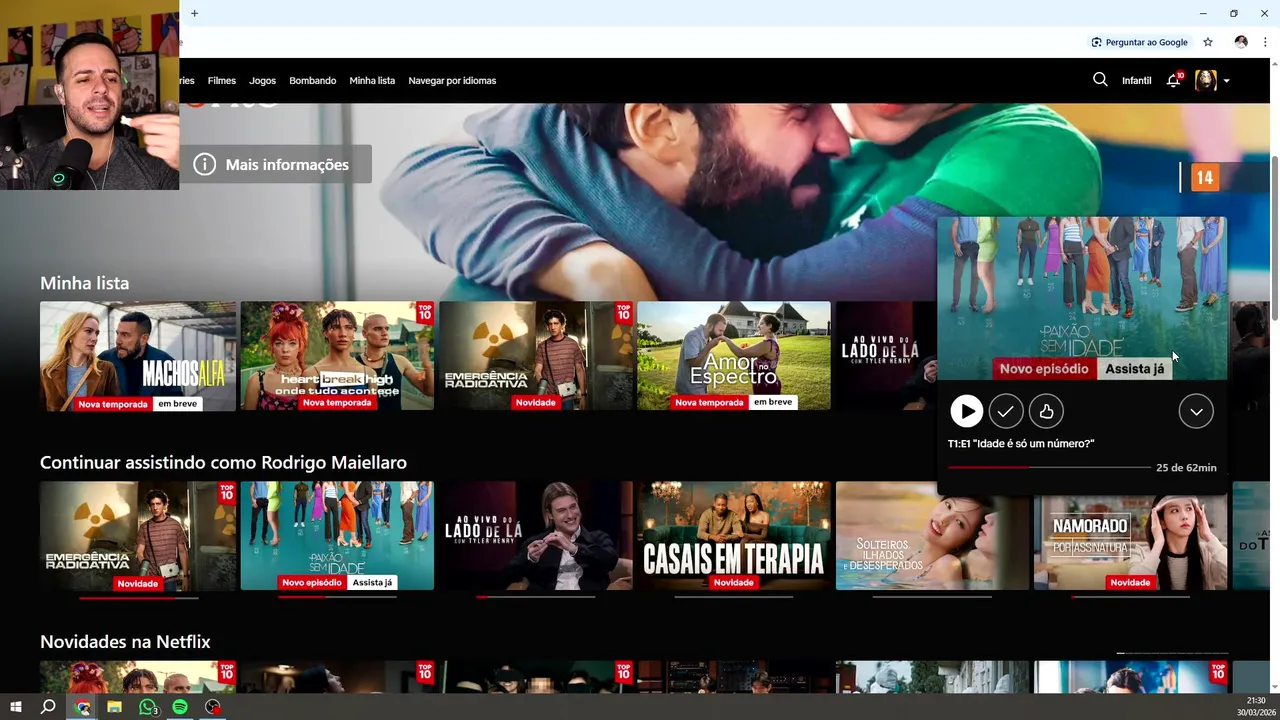This screenshot has width=1280, height=720.
Task: Switch to the Infantil profile link
Action: [1136, 80]
